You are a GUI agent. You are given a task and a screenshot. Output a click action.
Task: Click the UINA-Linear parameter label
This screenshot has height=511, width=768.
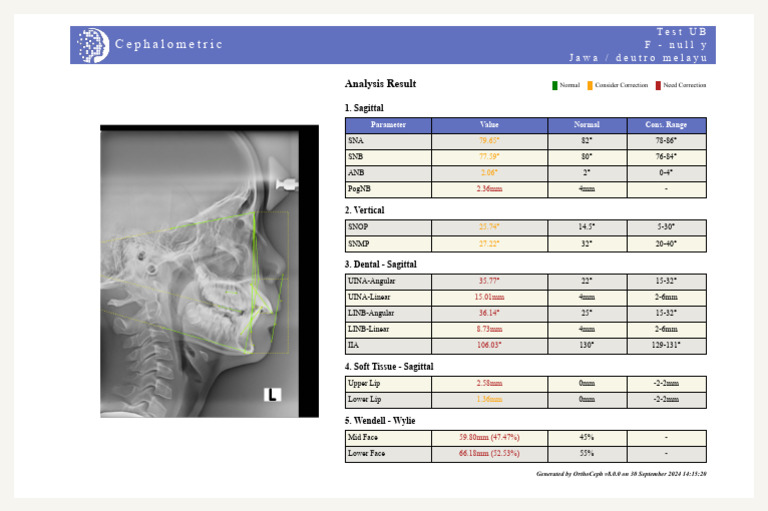369,297
